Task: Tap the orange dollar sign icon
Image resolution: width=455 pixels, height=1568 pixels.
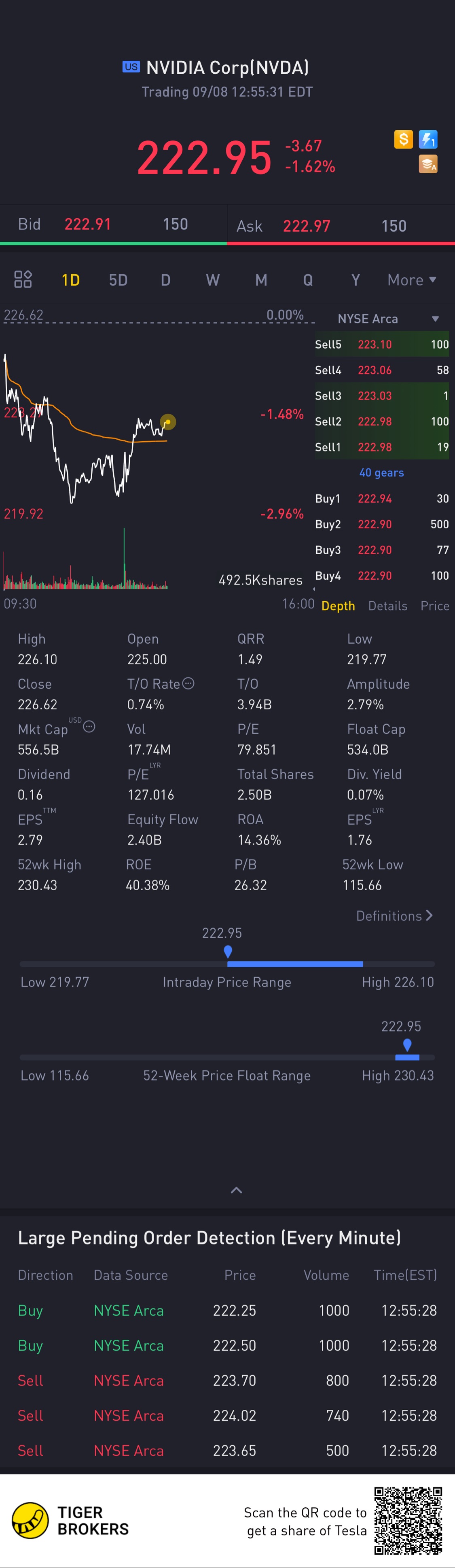Action: click(x=403, y=139)
